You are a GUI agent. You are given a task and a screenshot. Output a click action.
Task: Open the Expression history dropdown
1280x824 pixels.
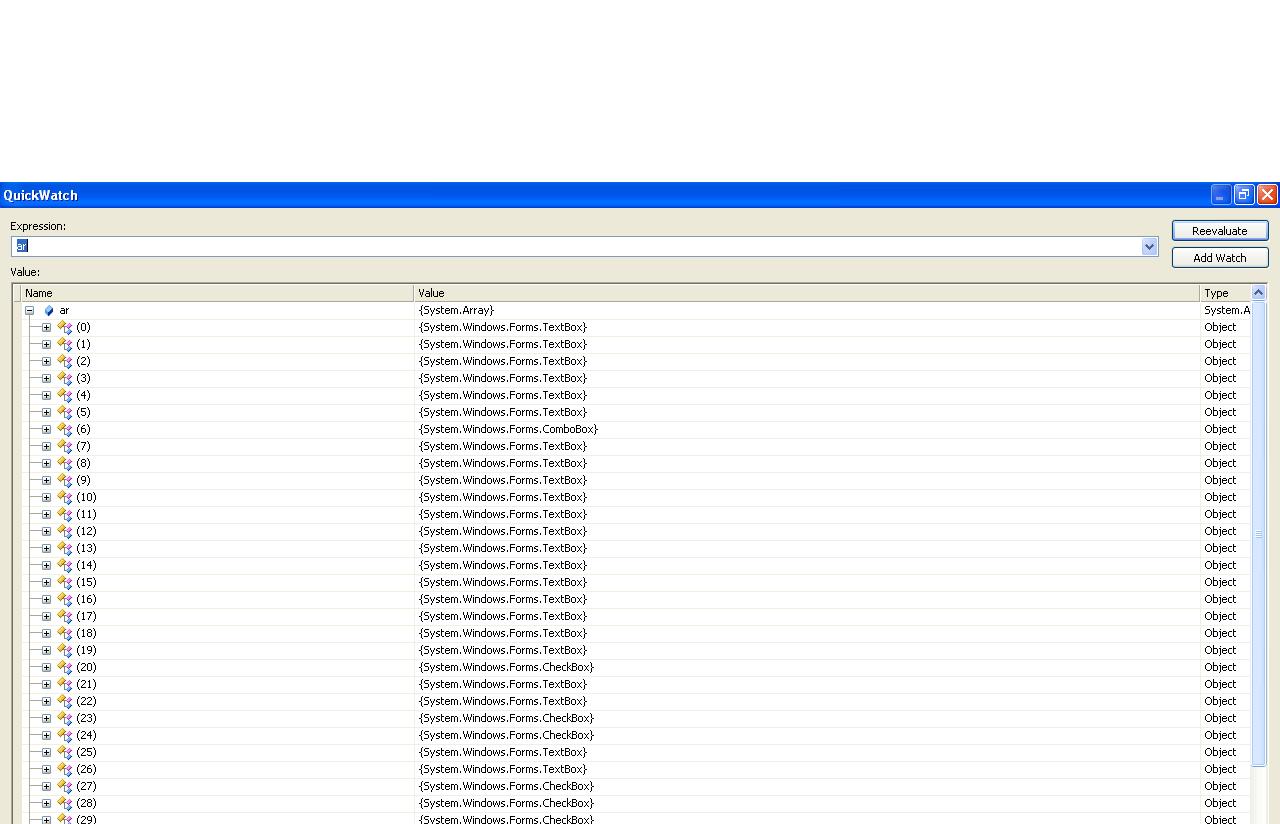pyautogui.click(x=1149, y=247)
